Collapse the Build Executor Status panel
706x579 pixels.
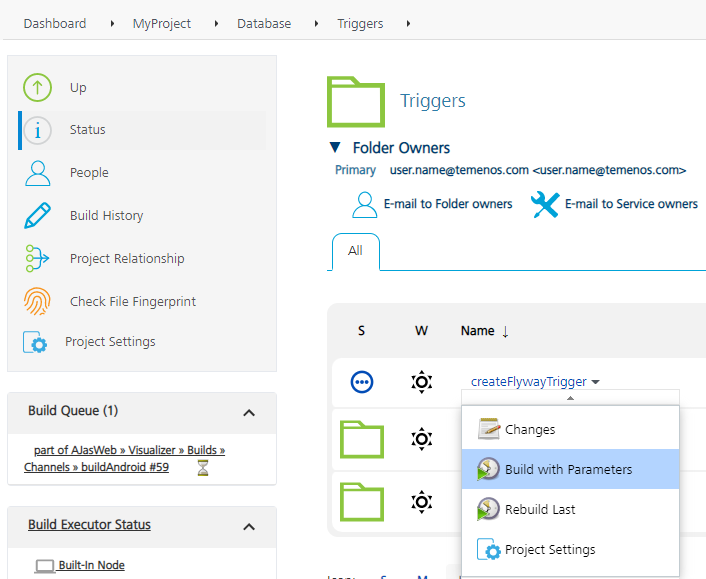pos(249,526)
